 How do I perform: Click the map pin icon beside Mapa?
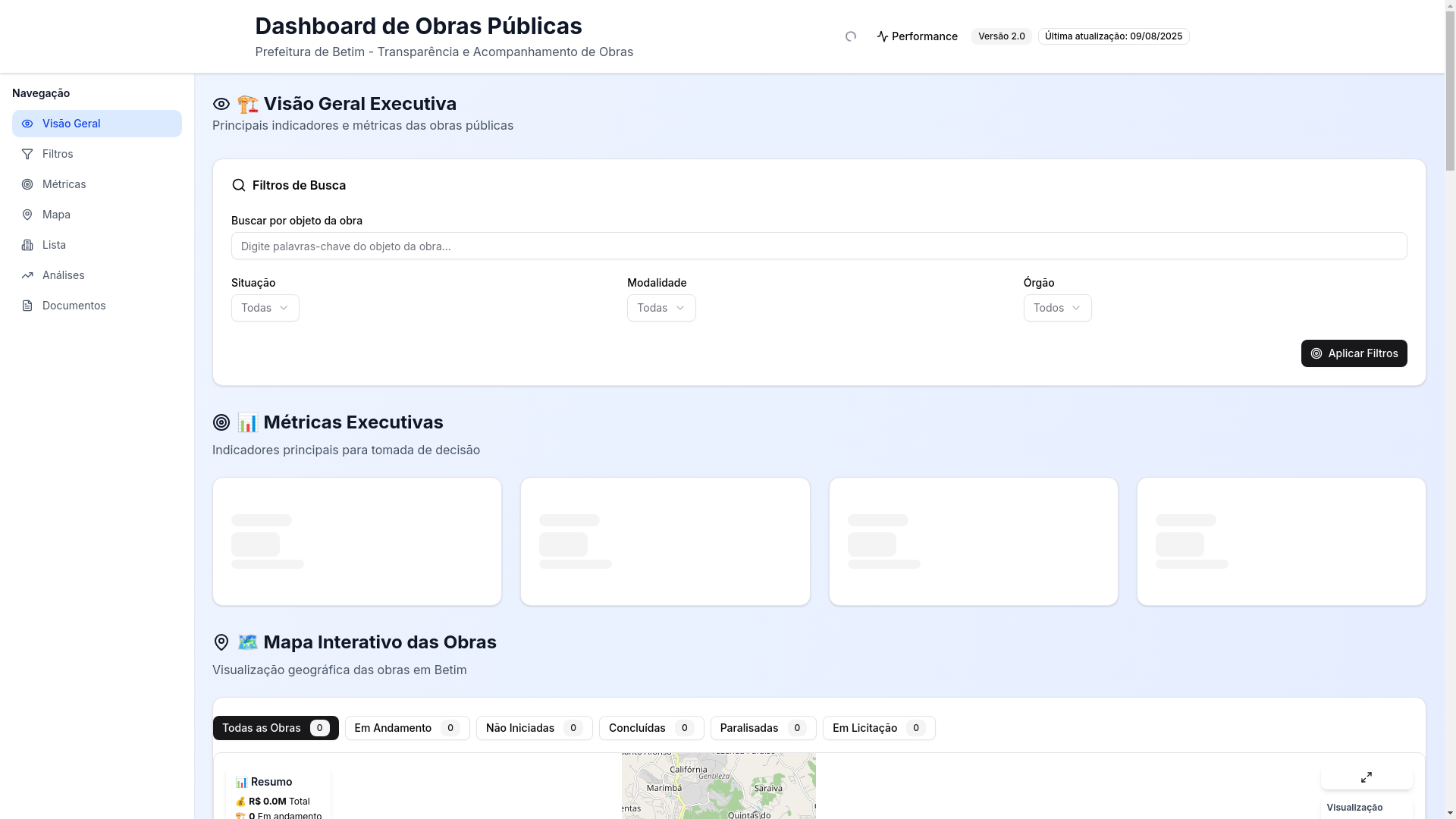27,215
